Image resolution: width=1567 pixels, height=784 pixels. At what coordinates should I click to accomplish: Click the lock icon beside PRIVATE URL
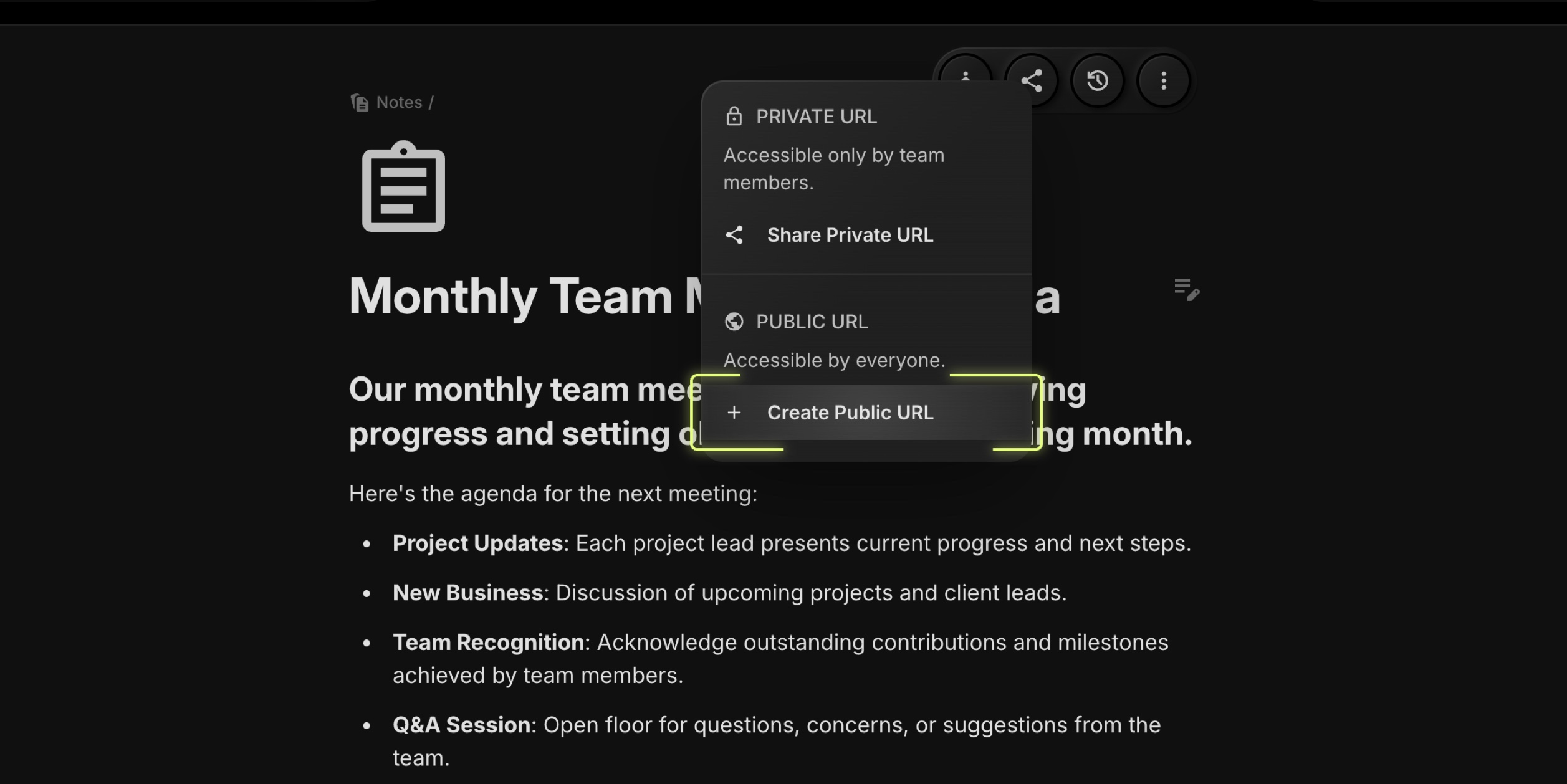click(734, 116)
